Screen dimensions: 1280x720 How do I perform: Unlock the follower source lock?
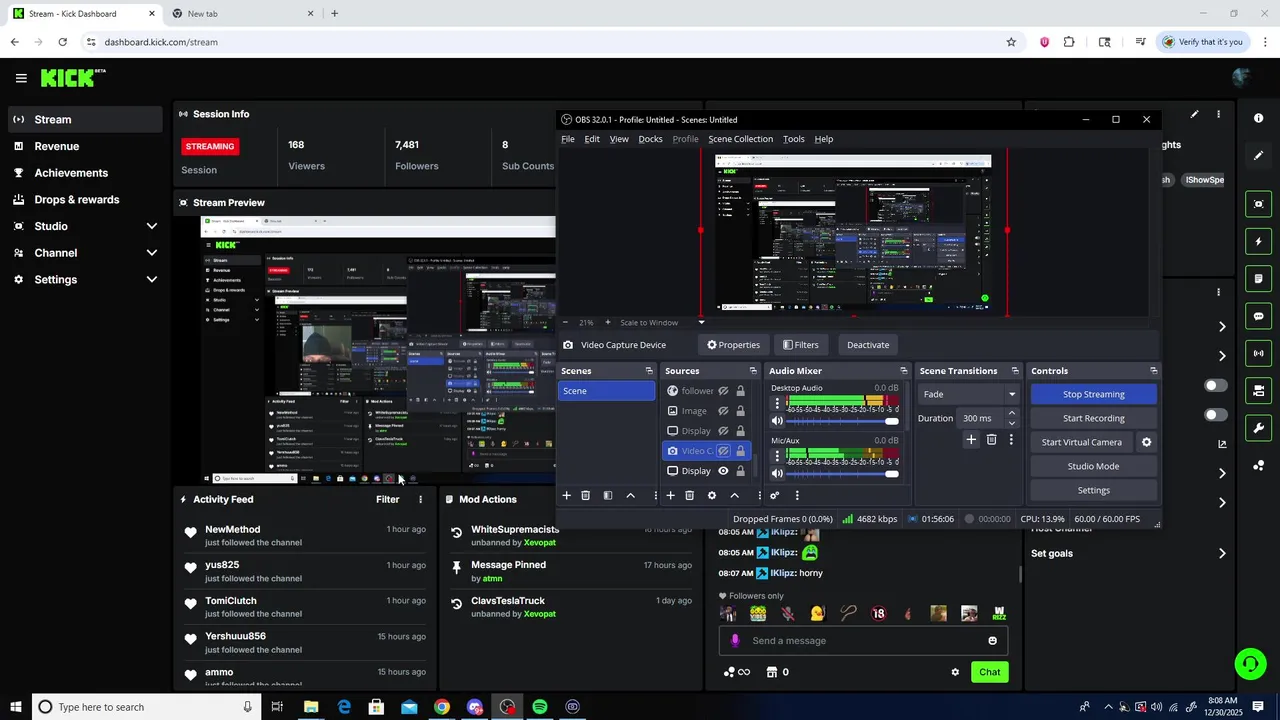740,391
